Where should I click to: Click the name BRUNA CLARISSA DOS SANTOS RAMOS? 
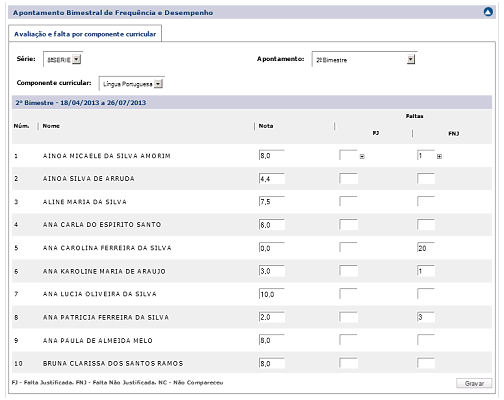[x=113, y=363]
